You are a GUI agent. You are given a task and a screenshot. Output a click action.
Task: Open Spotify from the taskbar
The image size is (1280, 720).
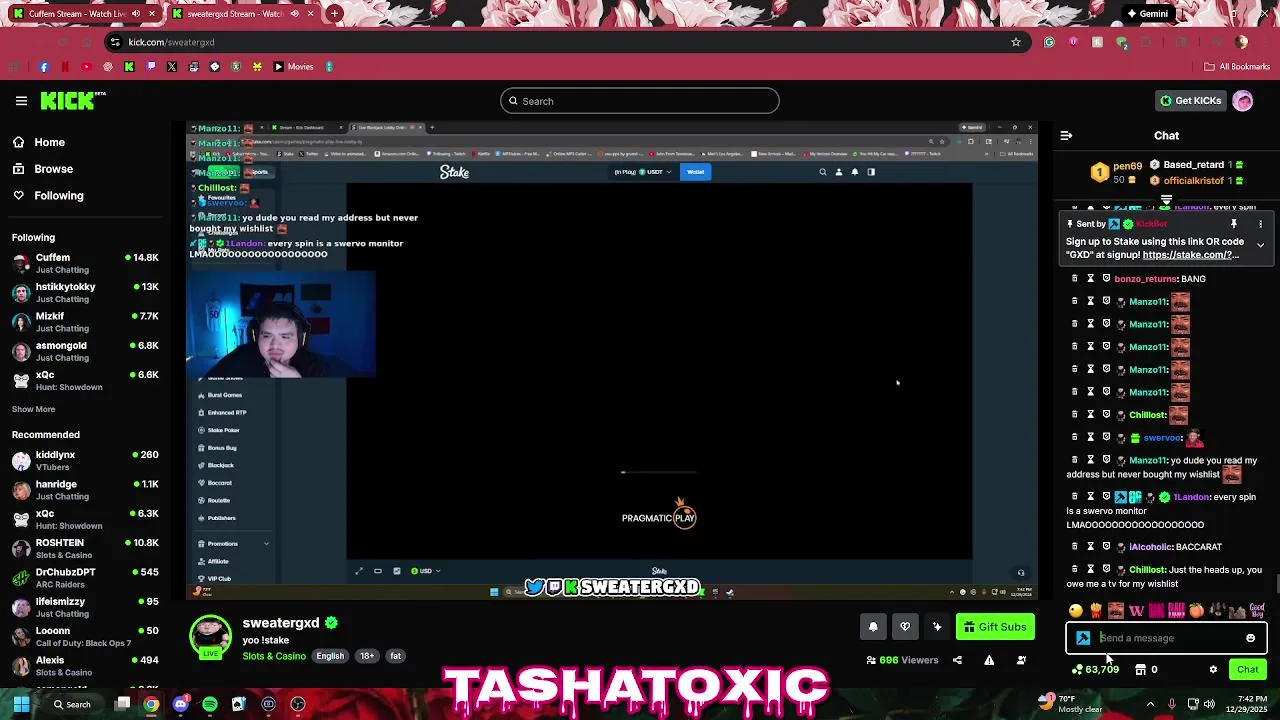pyautogui.click(x=209, y=704)
